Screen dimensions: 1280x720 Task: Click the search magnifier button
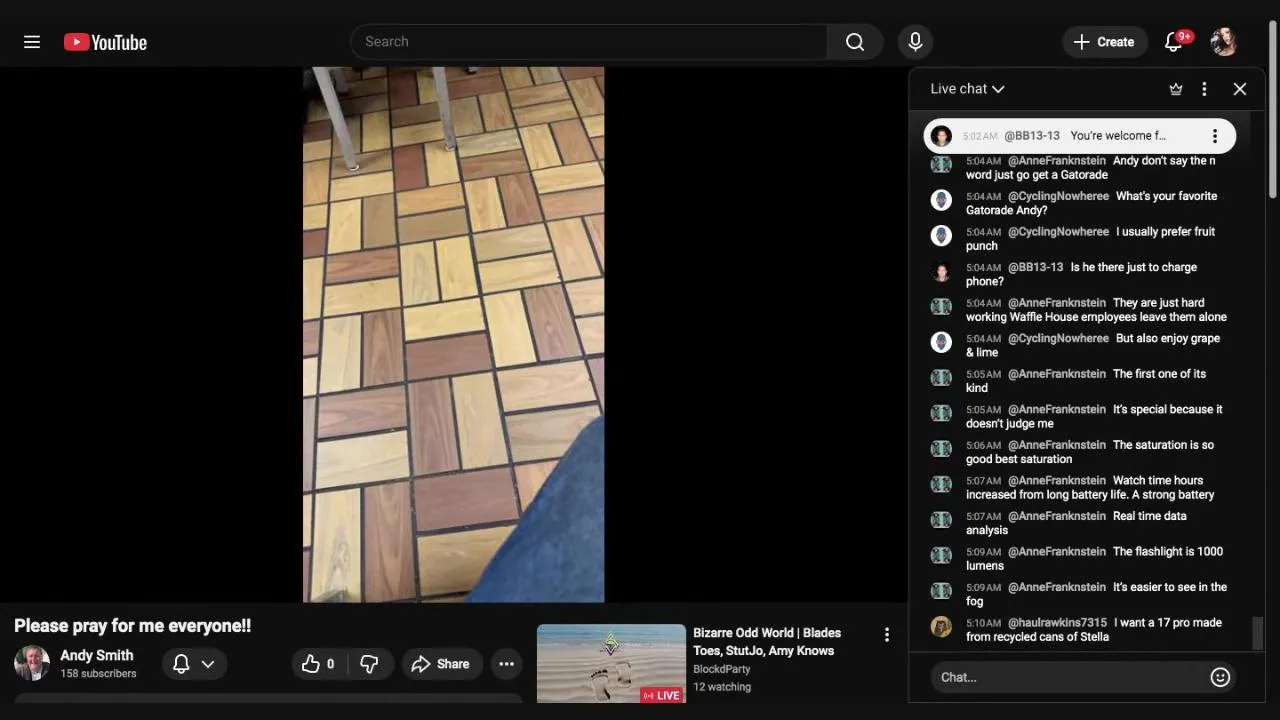tap(855, 42)
